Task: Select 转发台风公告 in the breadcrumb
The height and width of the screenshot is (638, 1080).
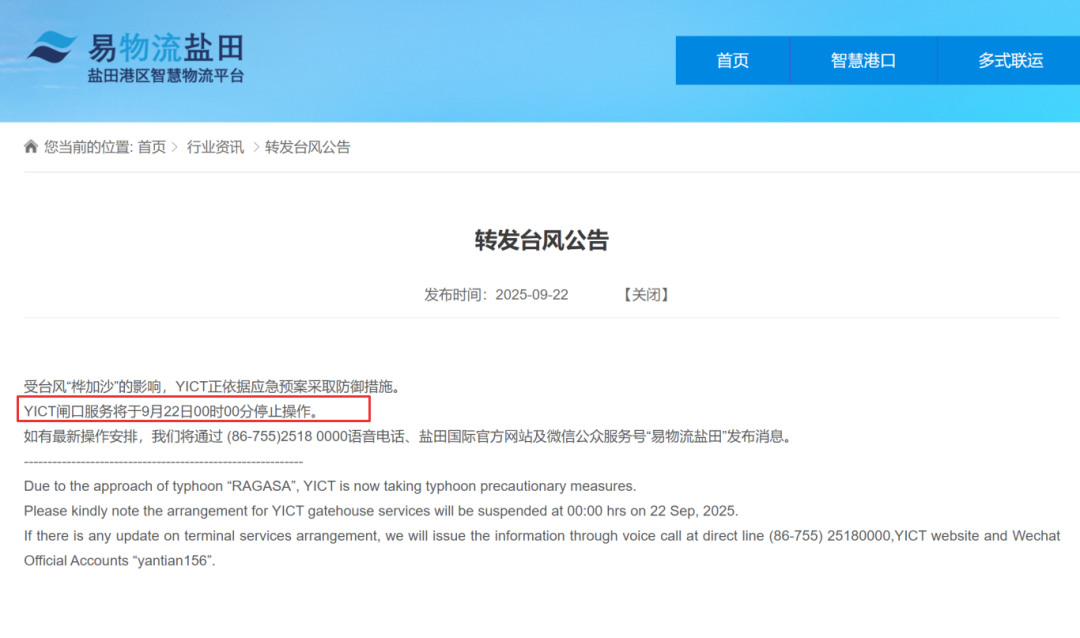Action: [x=308, y=147]
